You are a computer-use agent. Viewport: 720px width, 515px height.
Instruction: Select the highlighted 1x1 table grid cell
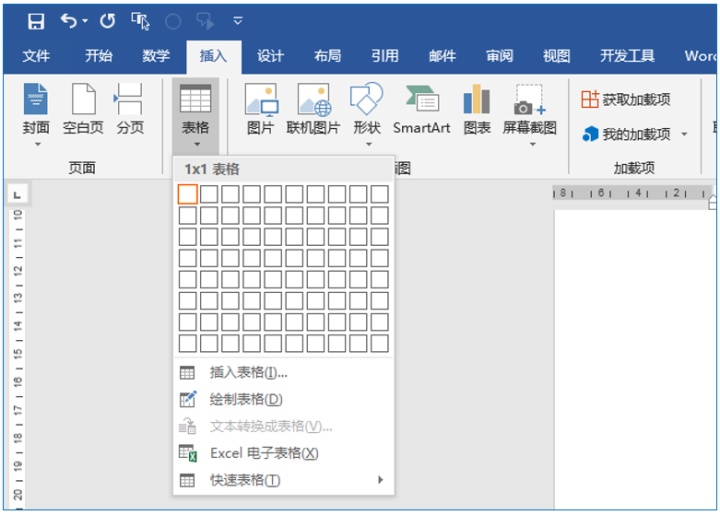[188, 194]
